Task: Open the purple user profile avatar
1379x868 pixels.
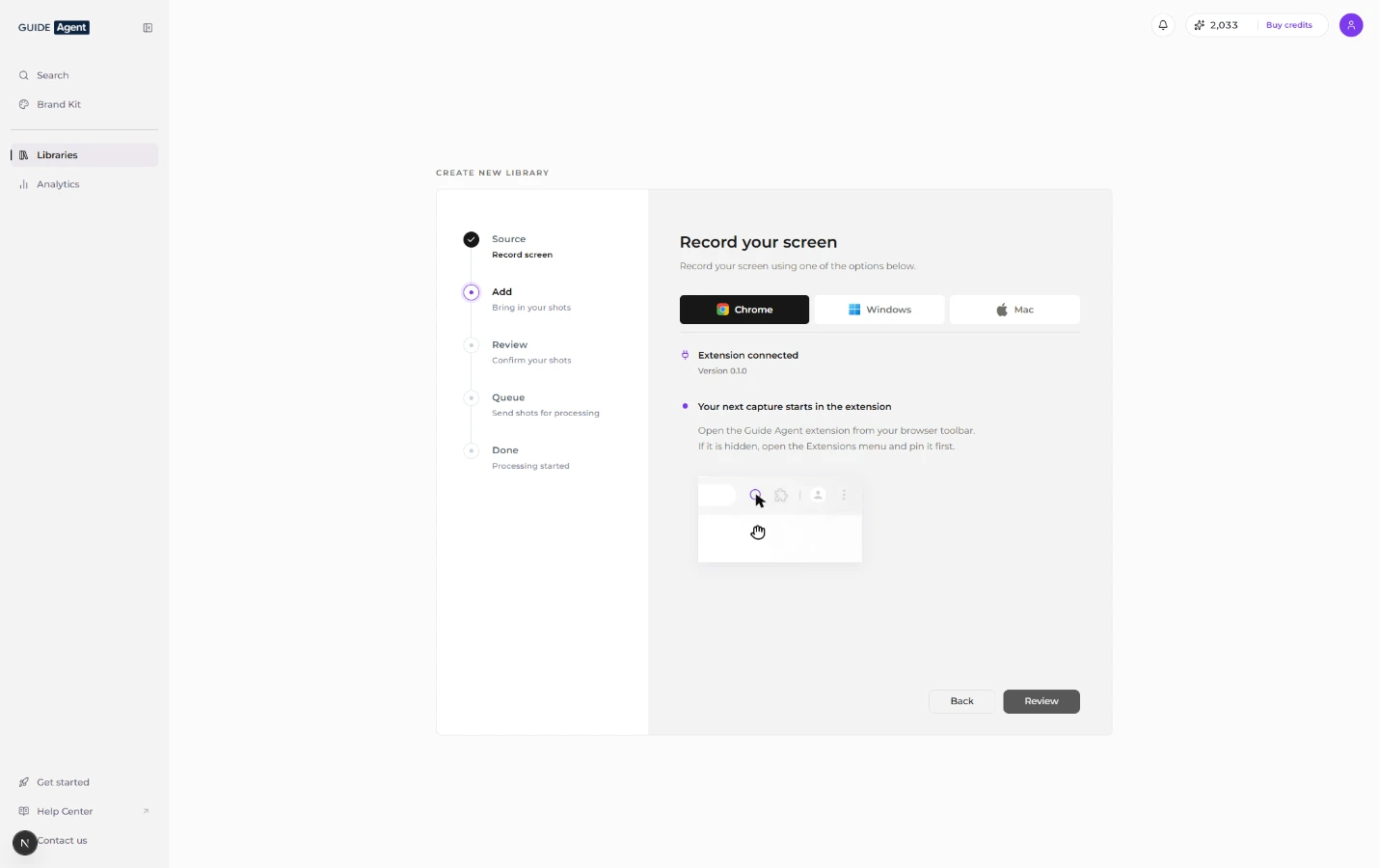Action: coord(1351,25)
